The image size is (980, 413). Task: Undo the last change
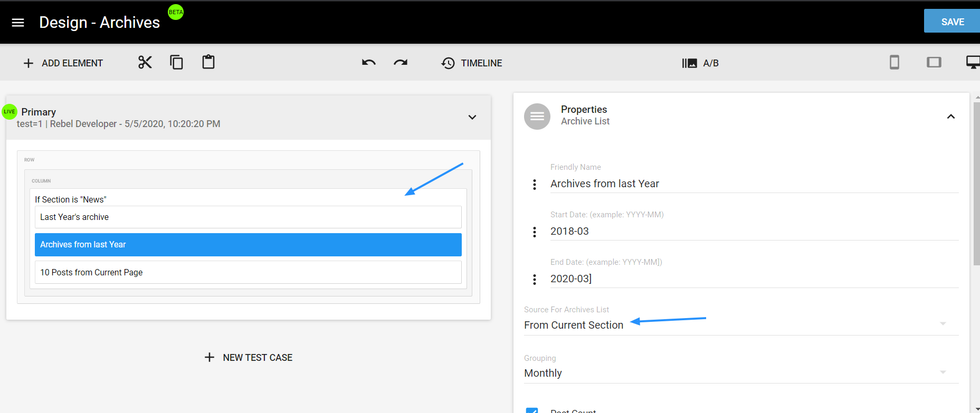click(x=369, y=63)
